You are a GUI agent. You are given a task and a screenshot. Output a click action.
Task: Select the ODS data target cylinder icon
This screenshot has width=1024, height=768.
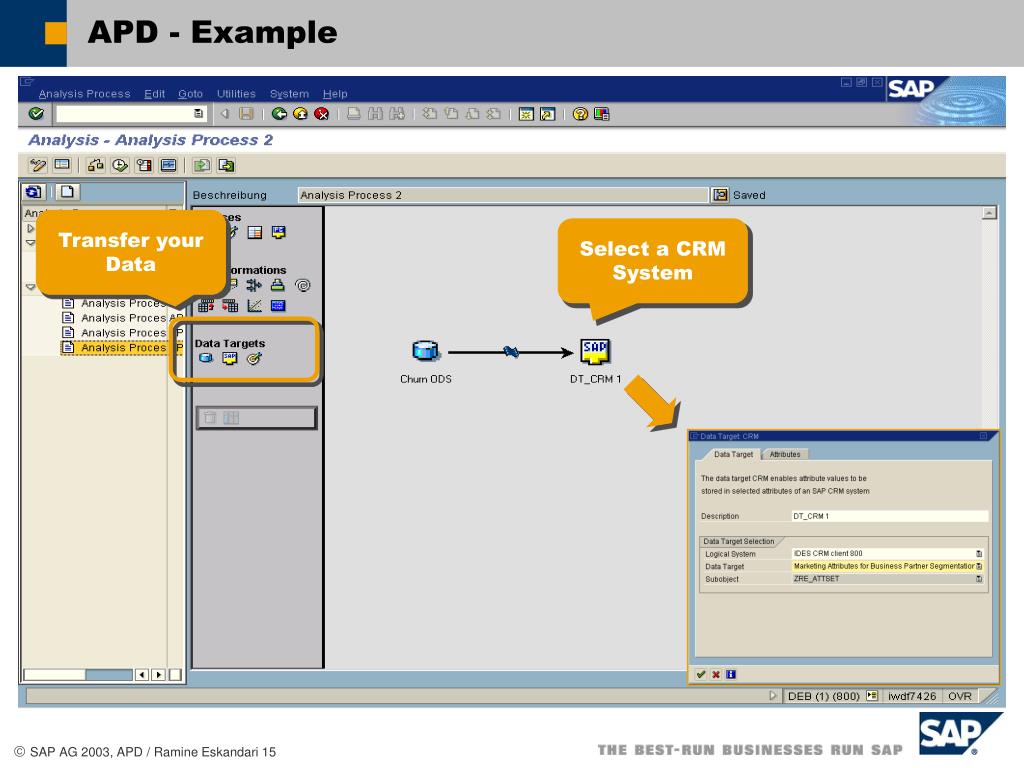[206, 358]
